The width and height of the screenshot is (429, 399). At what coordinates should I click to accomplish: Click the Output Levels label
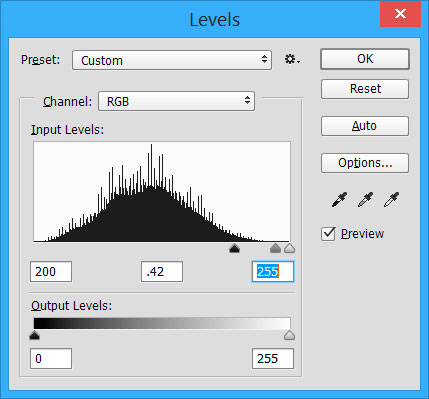[72, 306]
